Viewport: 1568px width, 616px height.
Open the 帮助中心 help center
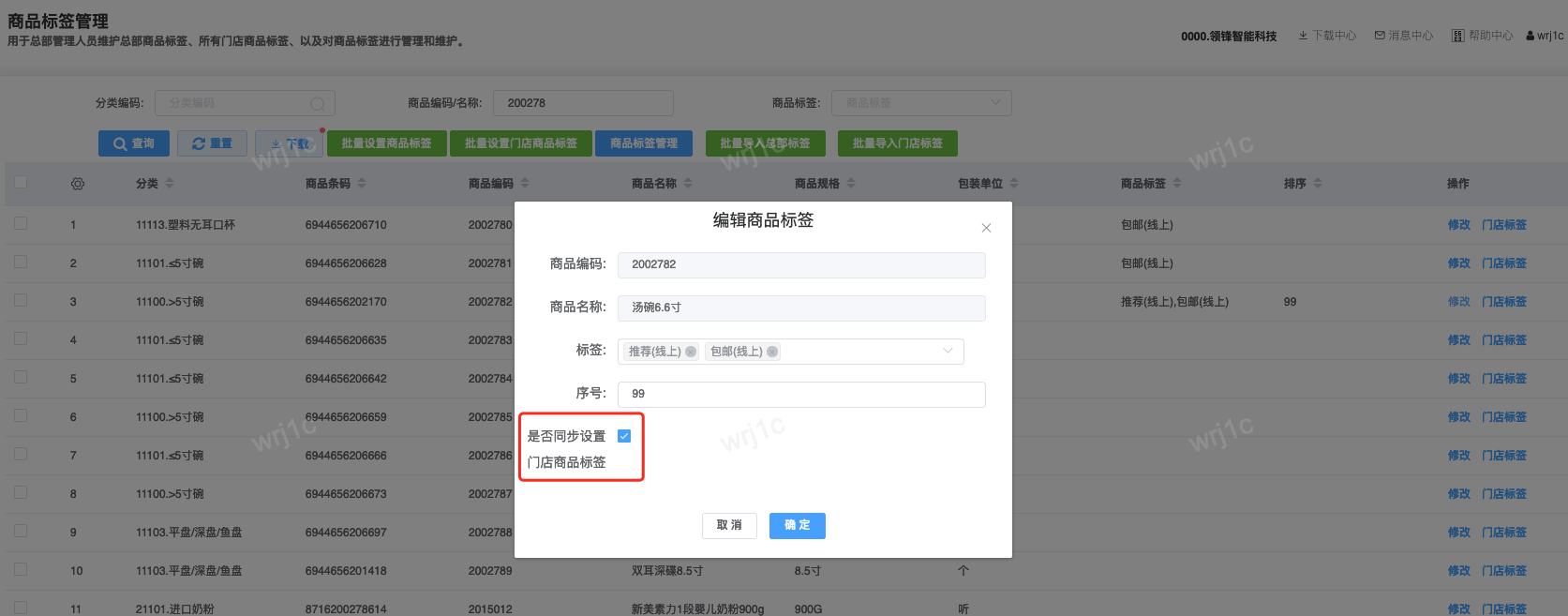(x=1483, y=36)
